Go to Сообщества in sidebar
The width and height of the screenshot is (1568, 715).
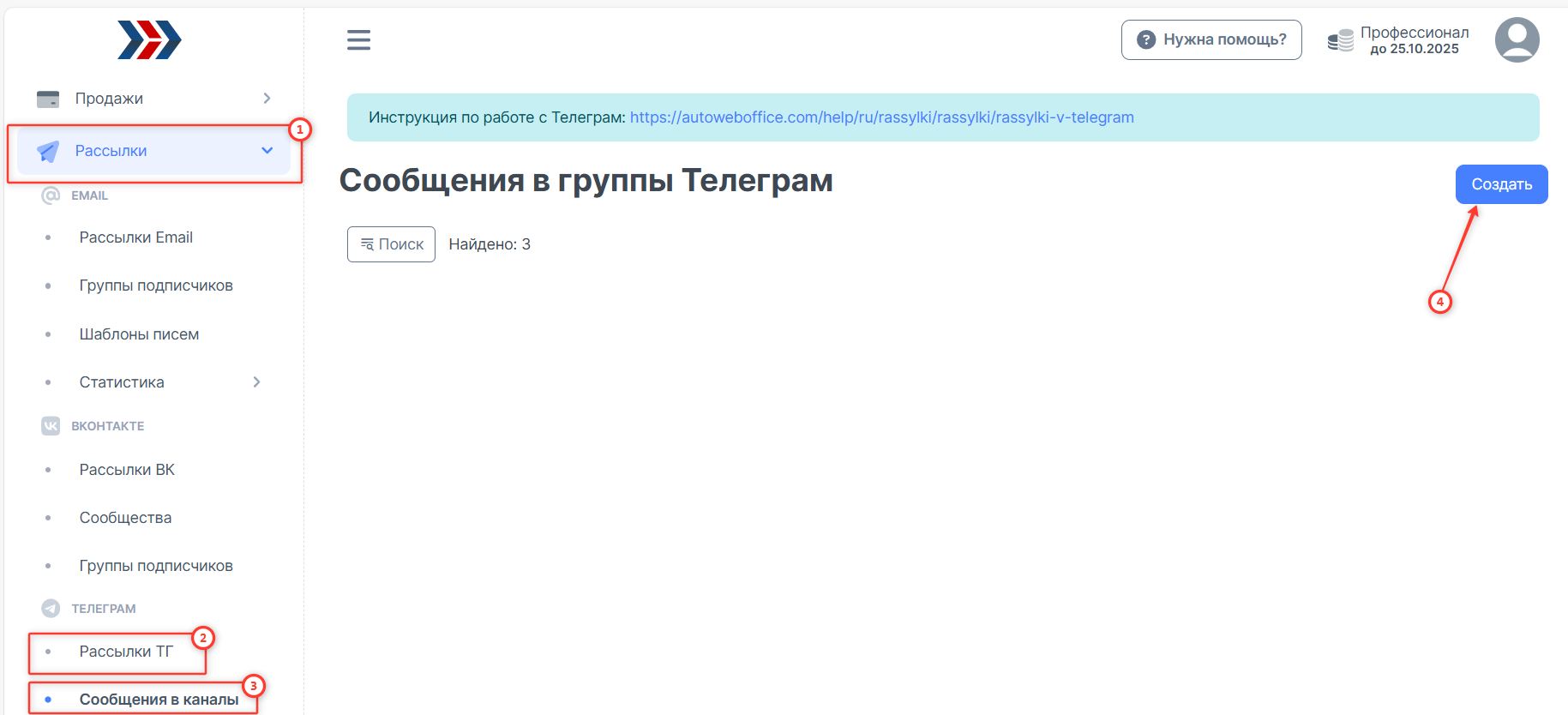(125, 518)
